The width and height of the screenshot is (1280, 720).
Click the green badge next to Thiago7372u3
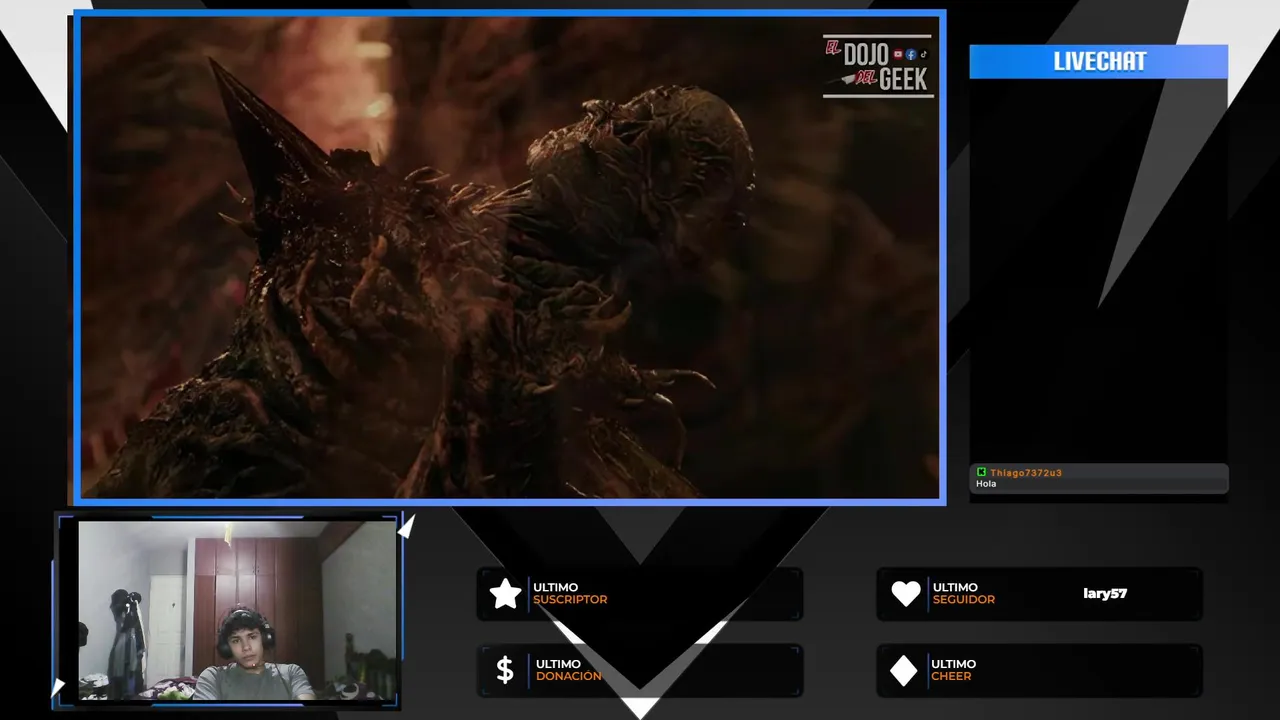pyautogui.click(x=981, y=472)
